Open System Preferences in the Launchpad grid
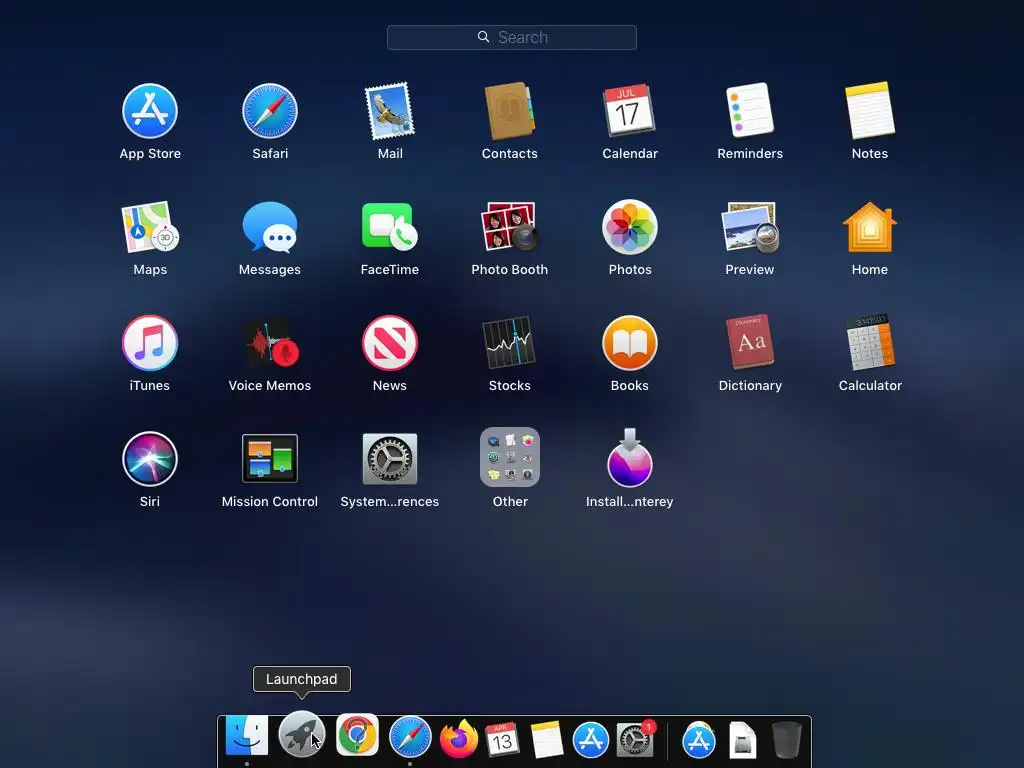Viewport: 1024px width, 768px height. coord(390,458)
